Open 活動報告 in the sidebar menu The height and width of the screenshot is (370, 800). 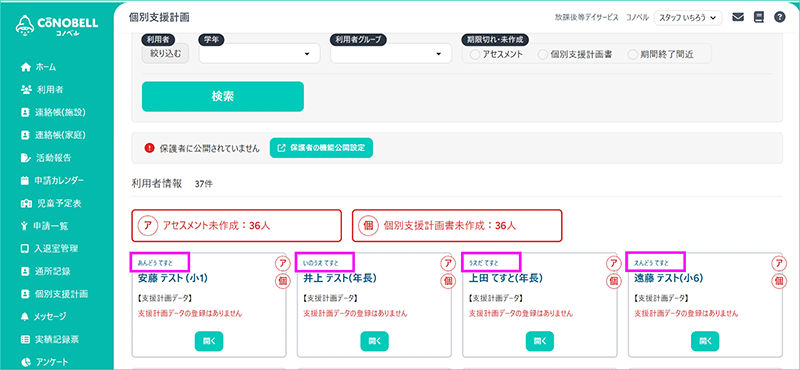coord(46,158)
